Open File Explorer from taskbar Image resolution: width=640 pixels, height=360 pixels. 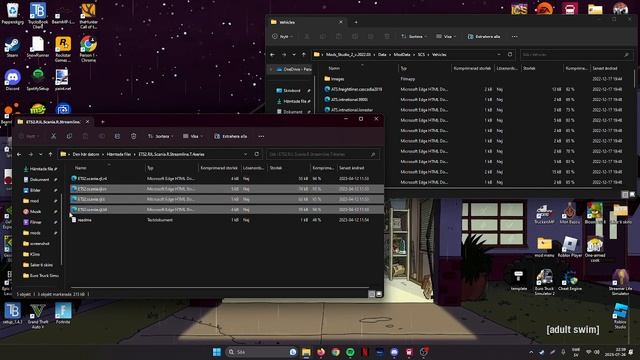point(306,352)
